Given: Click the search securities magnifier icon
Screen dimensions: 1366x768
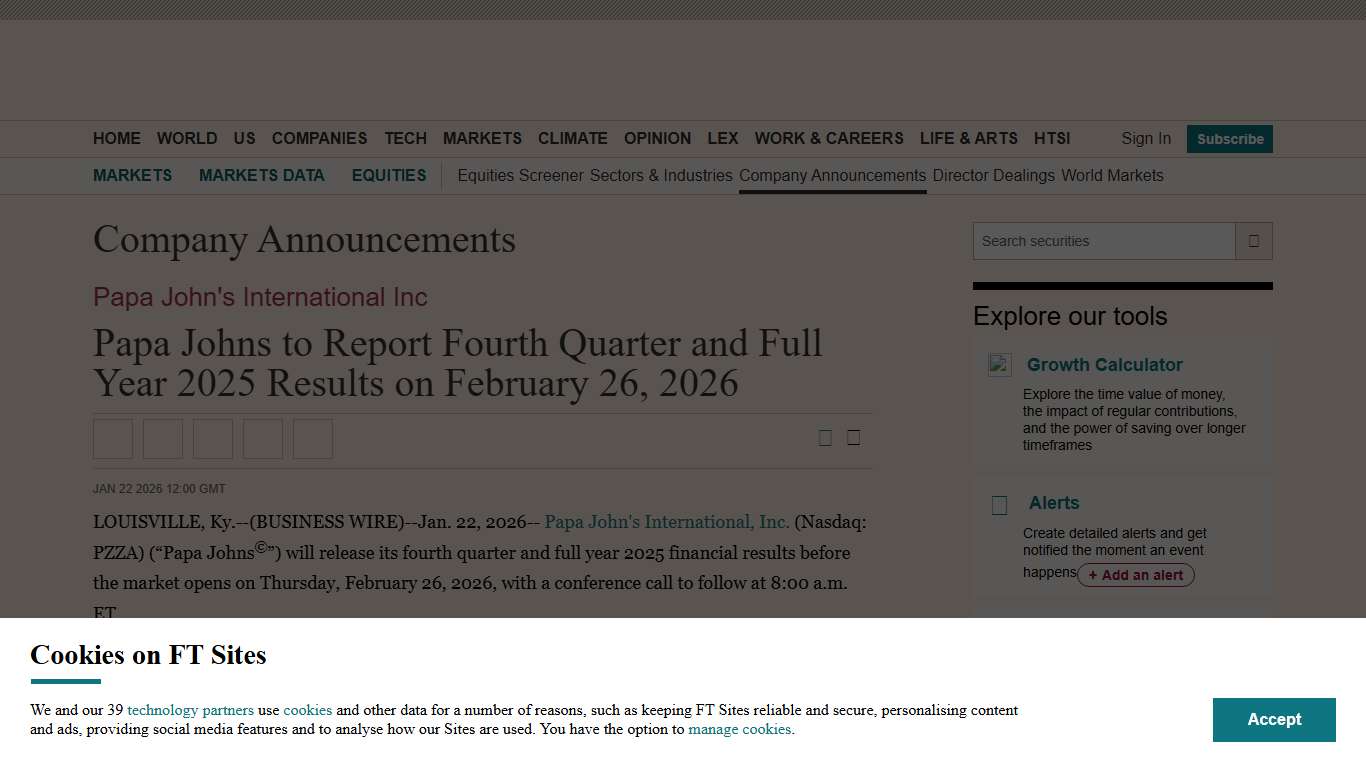Looking at the screenshot, I should pyautogui.click(x=1254, y=241).
